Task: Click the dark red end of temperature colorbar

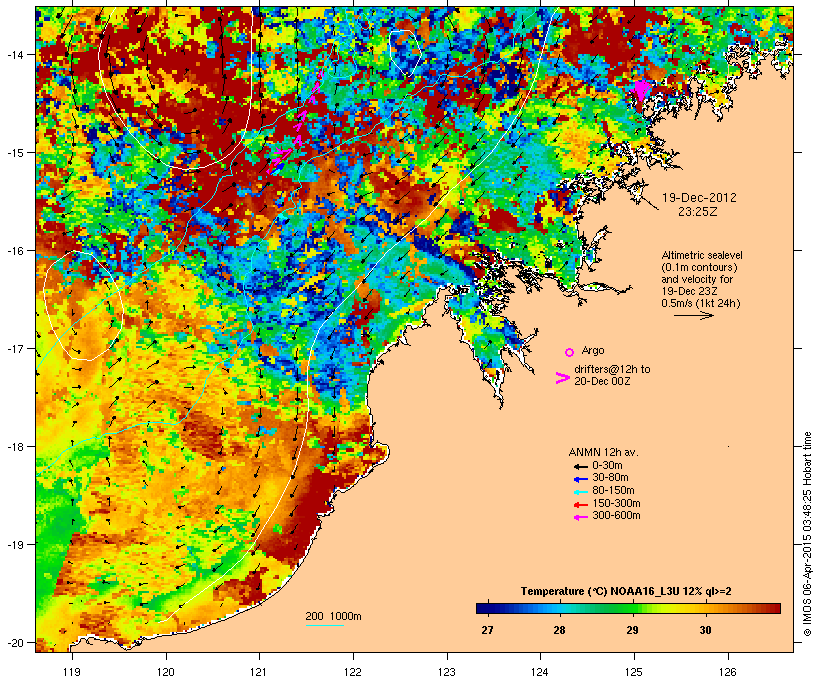Action: (x=773, y=608)
